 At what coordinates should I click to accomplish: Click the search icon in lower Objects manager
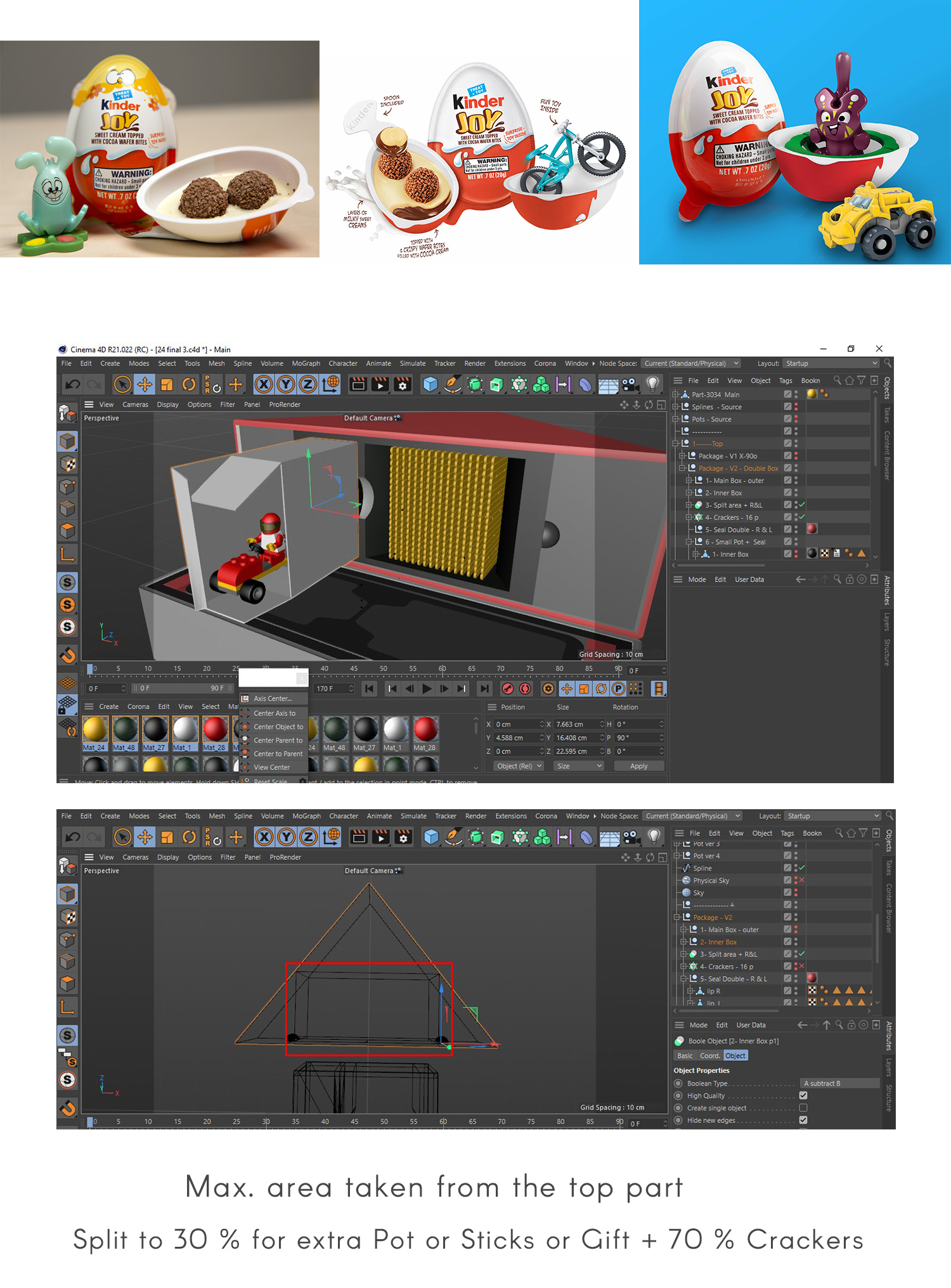point(839,833)
